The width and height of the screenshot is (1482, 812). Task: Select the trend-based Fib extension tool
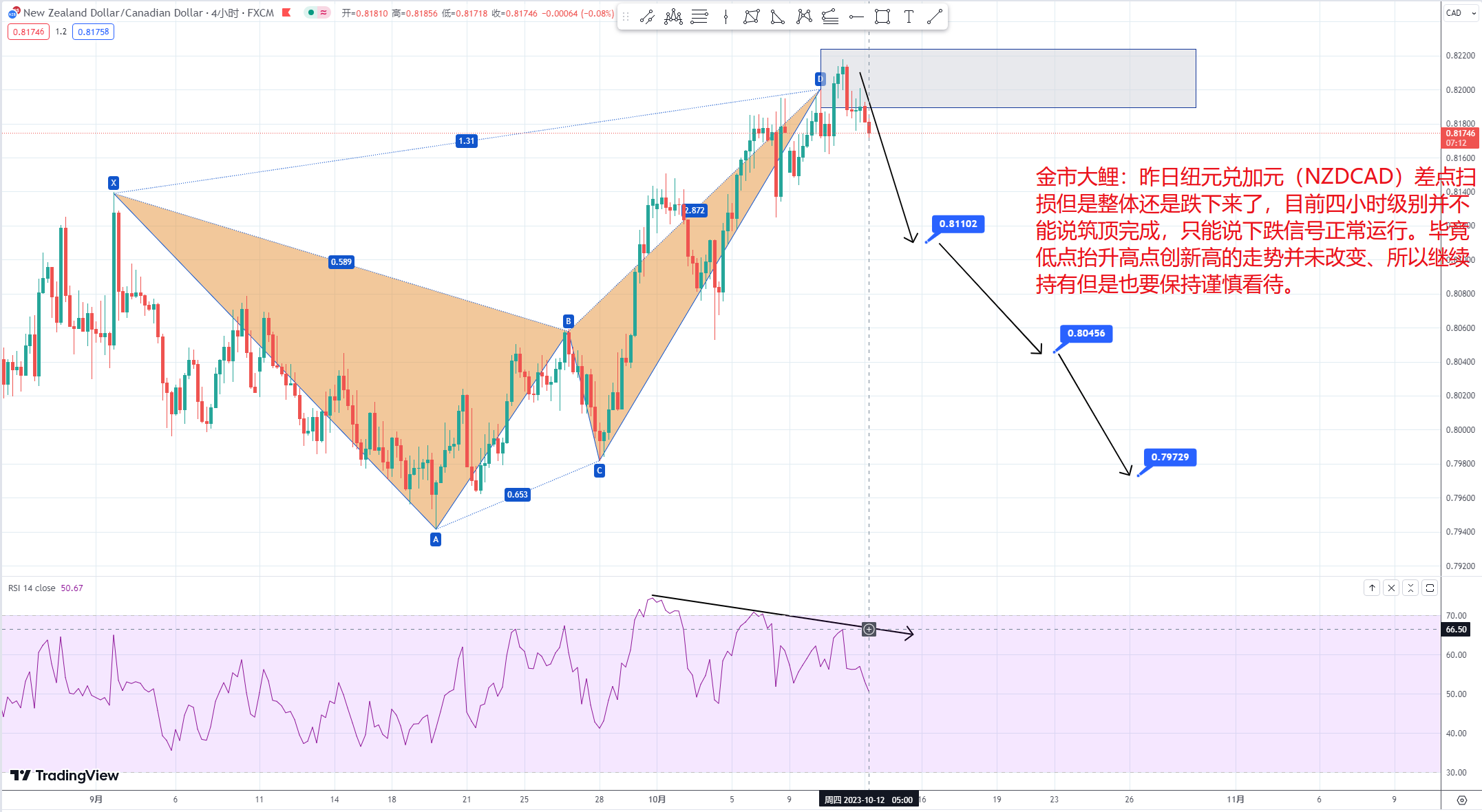click(830, 17)
